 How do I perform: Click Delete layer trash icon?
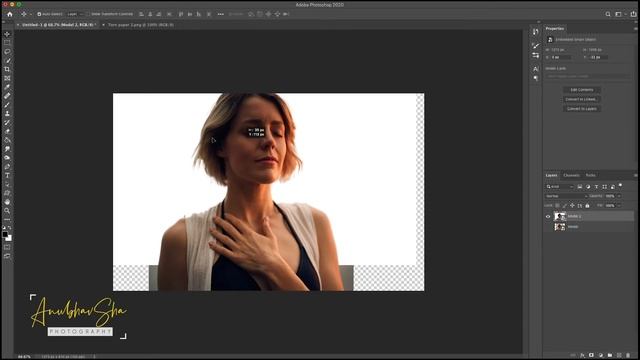[x=628, y=356]
